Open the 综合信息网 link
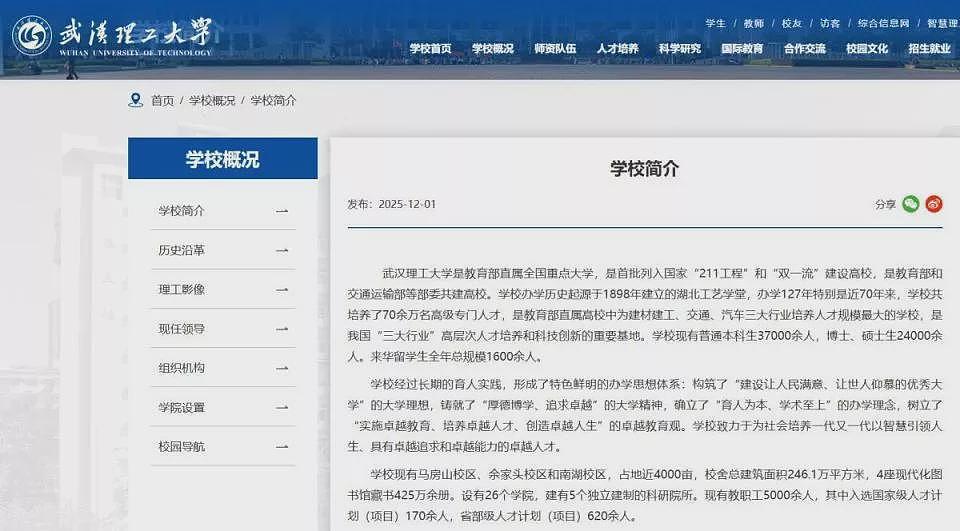Image resolution: width=960 pixels, height=531 pixels. [x=883, y=23]
